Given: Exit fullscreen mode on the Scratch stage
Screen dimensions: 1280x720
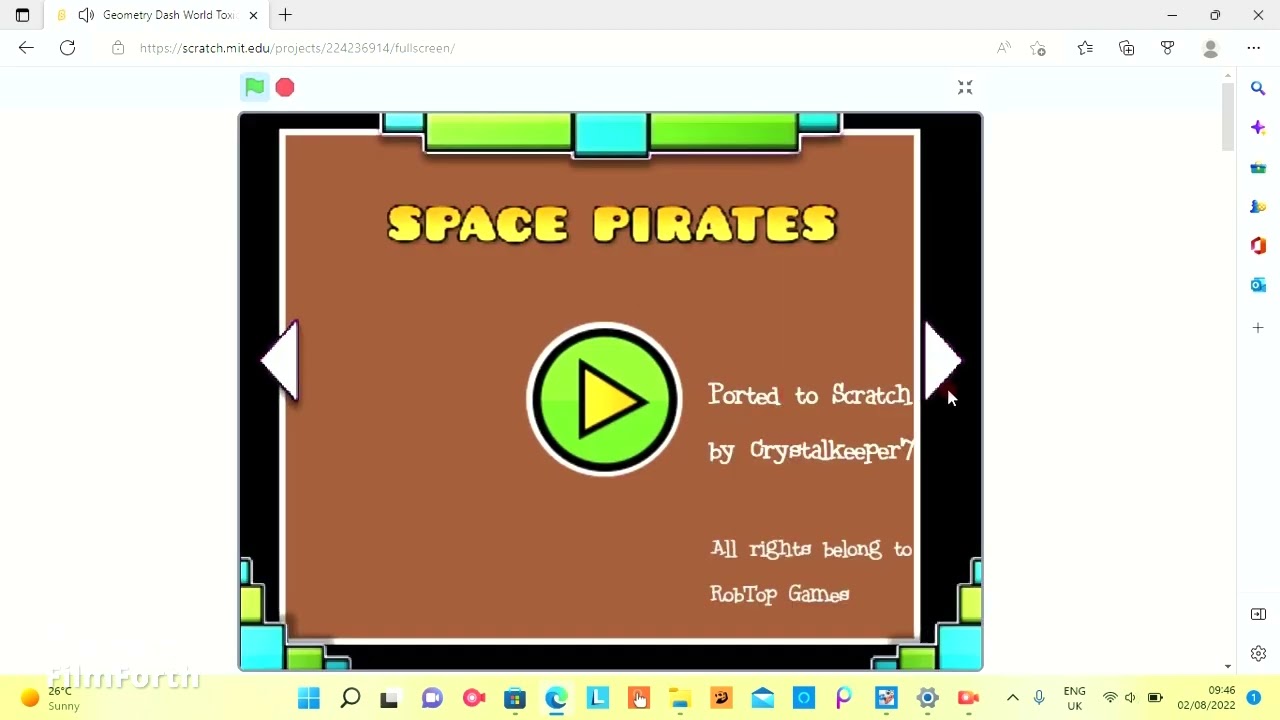Looking at the screenshot, I should [965, 88].
